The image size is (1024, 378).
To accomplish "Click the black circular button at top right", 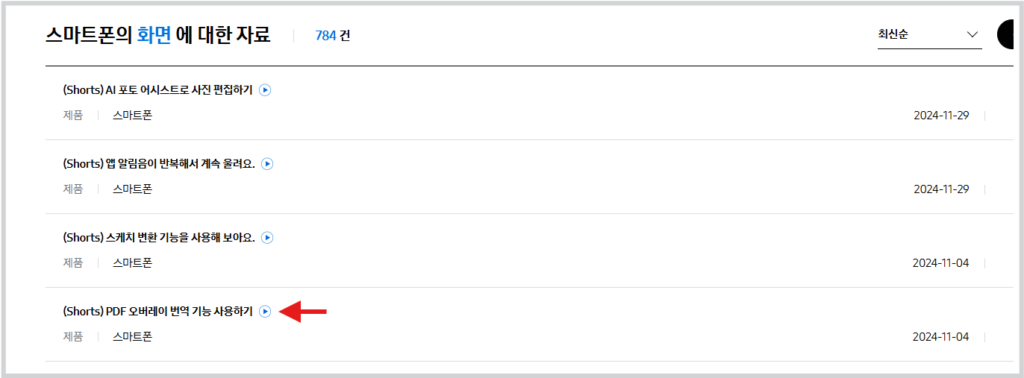I will coord(1010,35).
